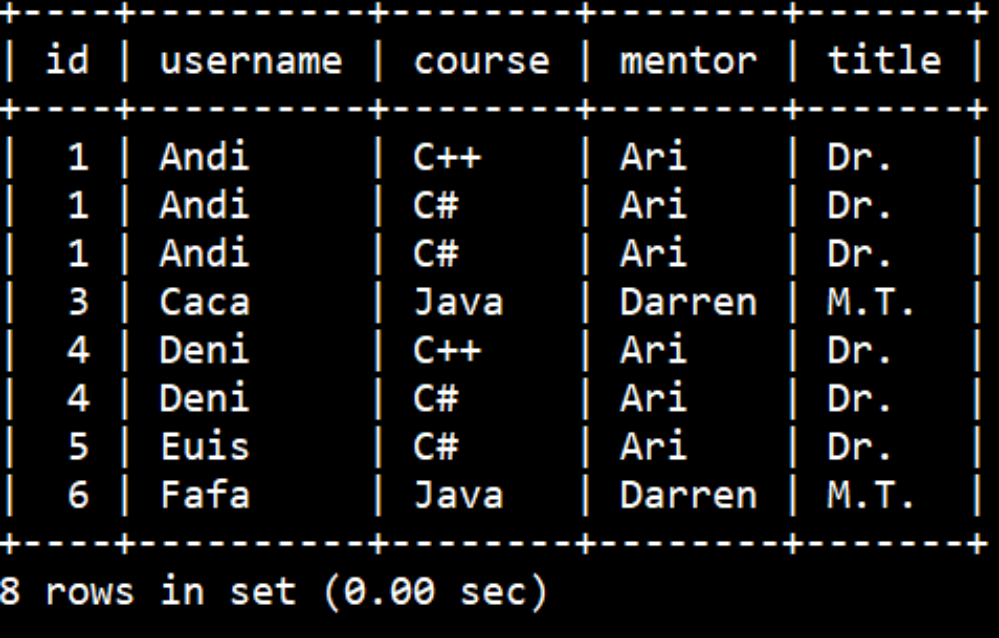Click the title column header
999x638 pixels.
[x=884, y=60]
